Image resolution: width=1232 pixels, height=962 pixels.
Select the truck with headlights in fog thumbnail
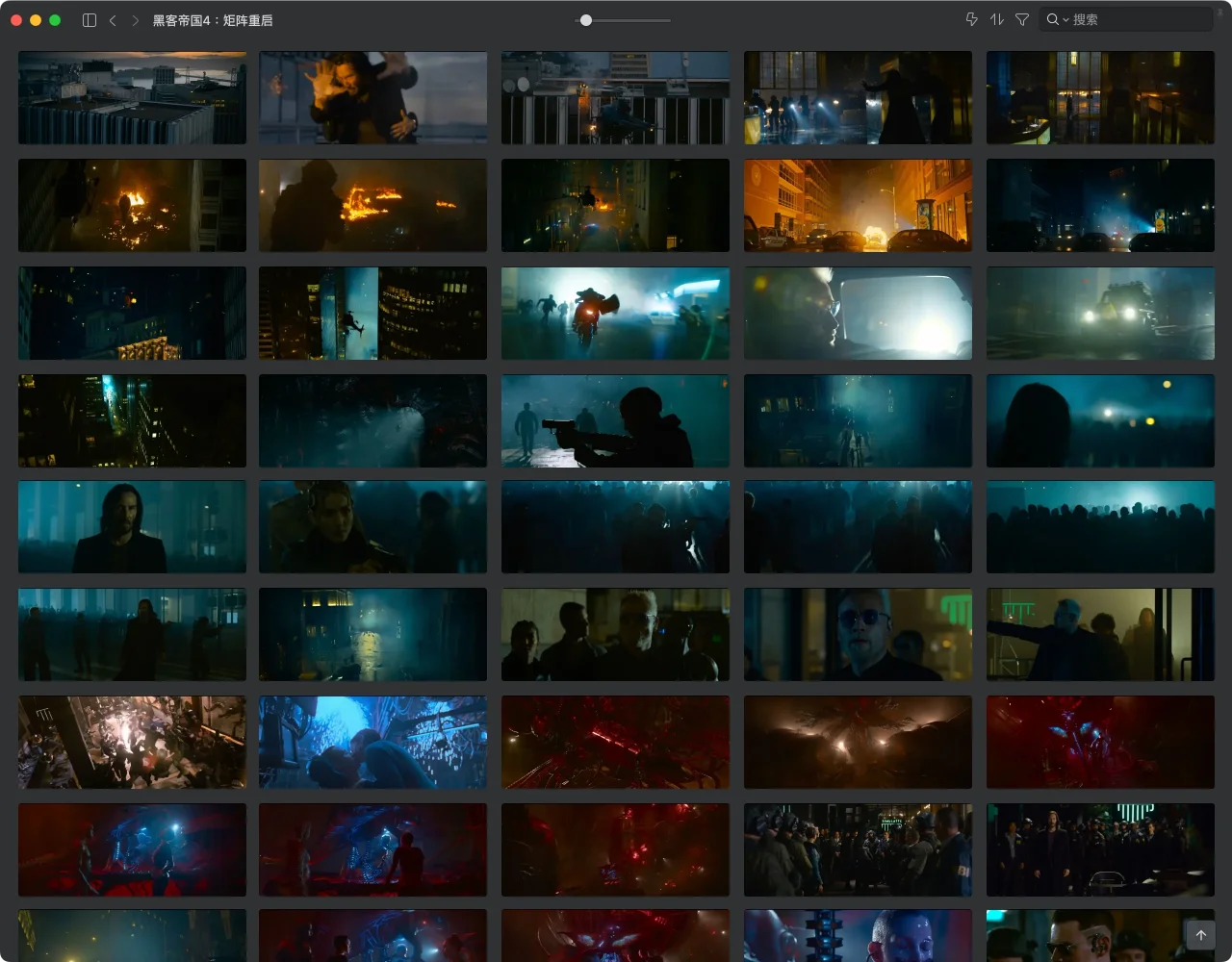(1100, 314)
